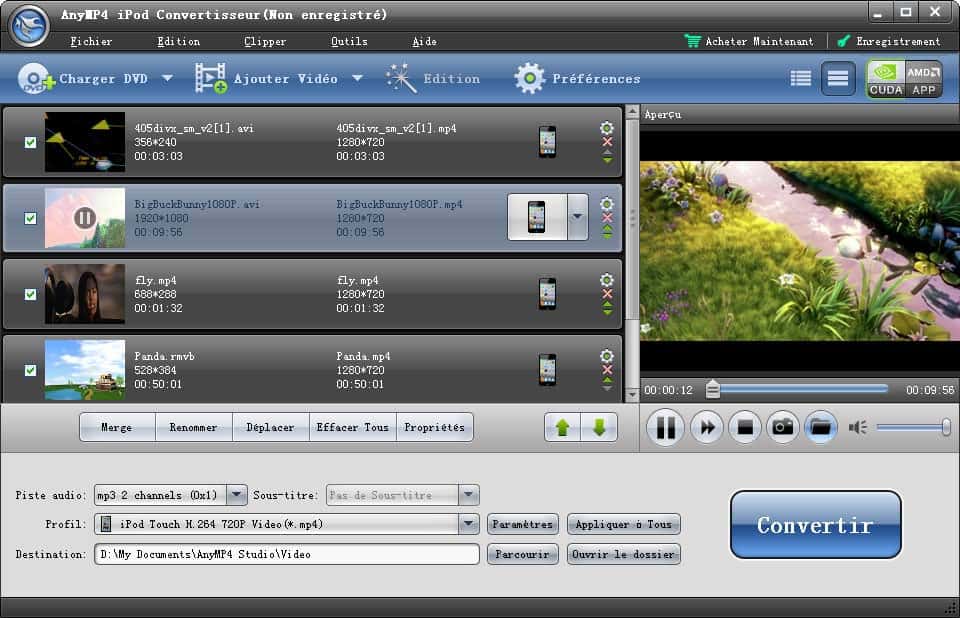Uncheck the BigBuckBunny1080P.avi checkbox
The width and height of the screenshot is (960, 618).
point(30,218)
